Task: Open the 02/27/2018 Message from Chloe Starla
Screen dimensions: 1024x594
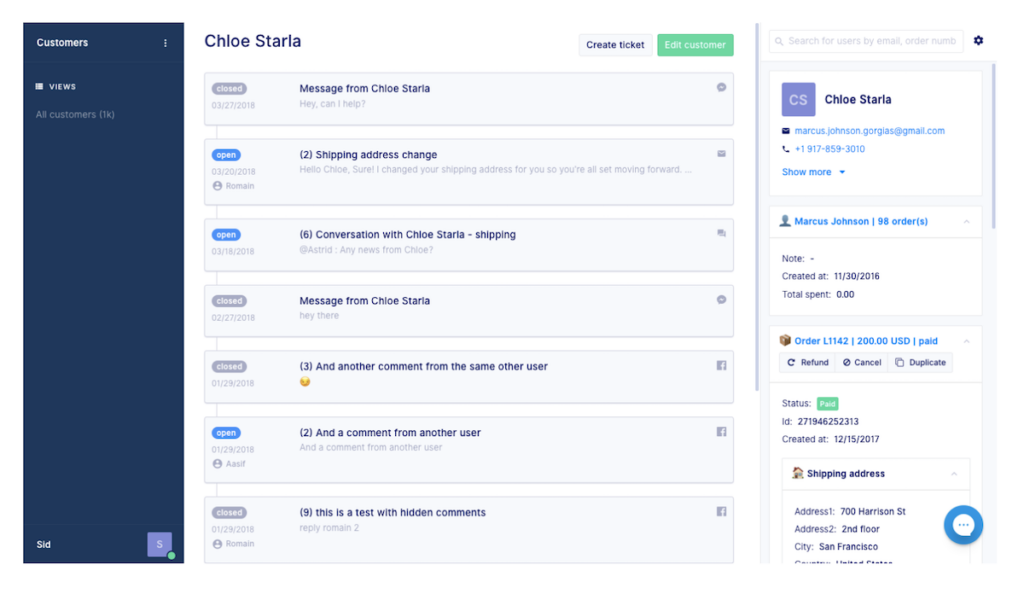Action: (469, 311)
